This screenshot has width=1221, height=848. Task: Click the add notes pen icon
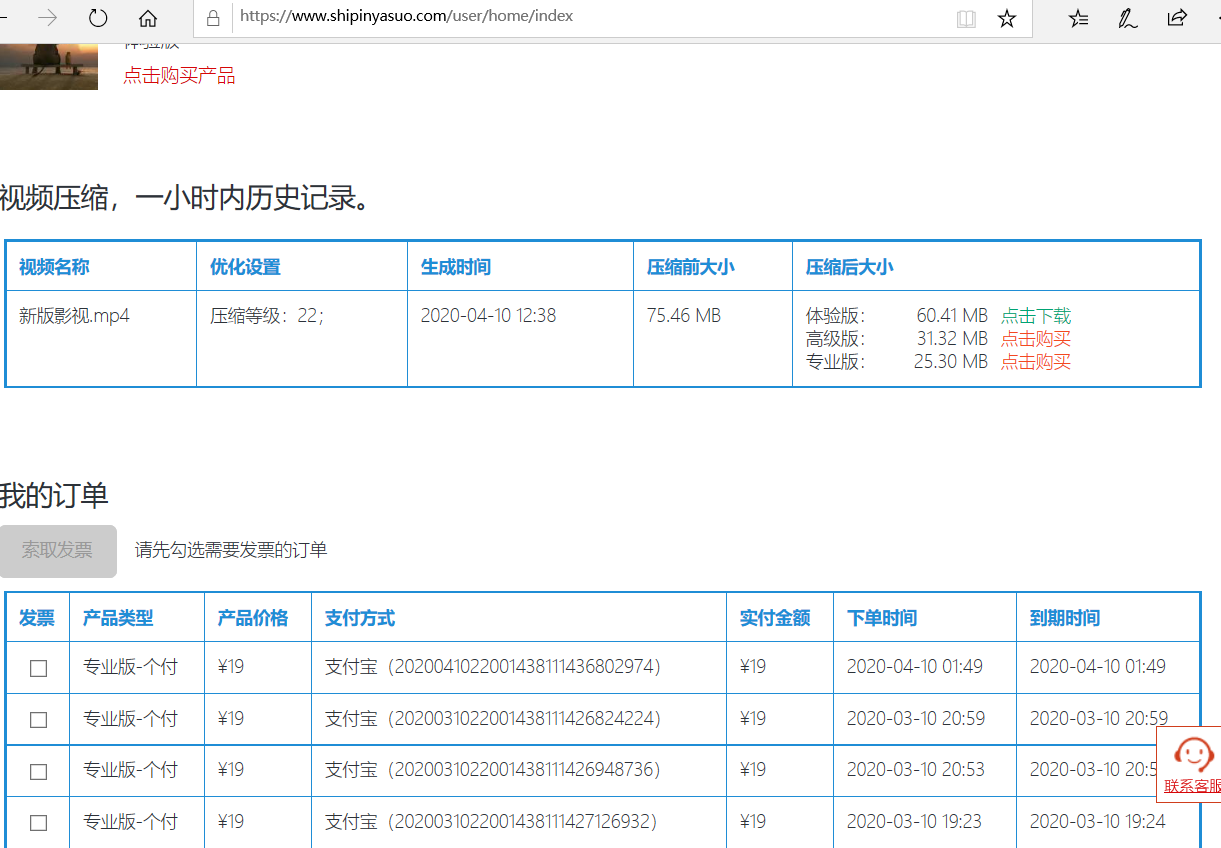[x=1128, y=18]
